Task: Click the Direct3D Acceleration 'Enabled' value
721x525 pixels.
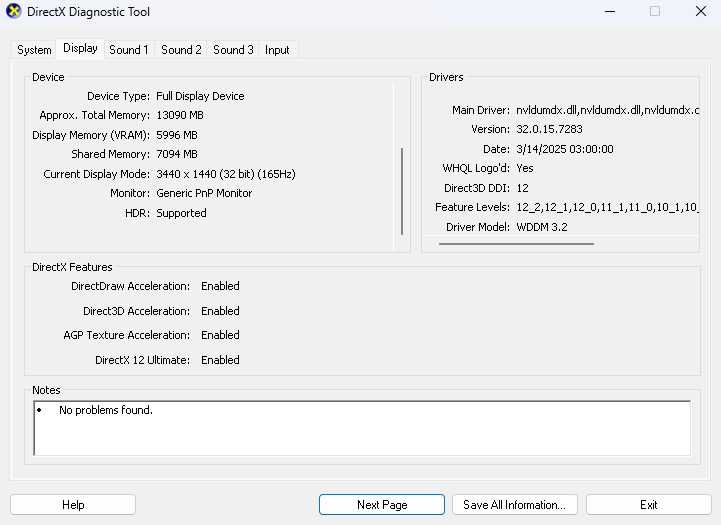Action: pos(220,311)
